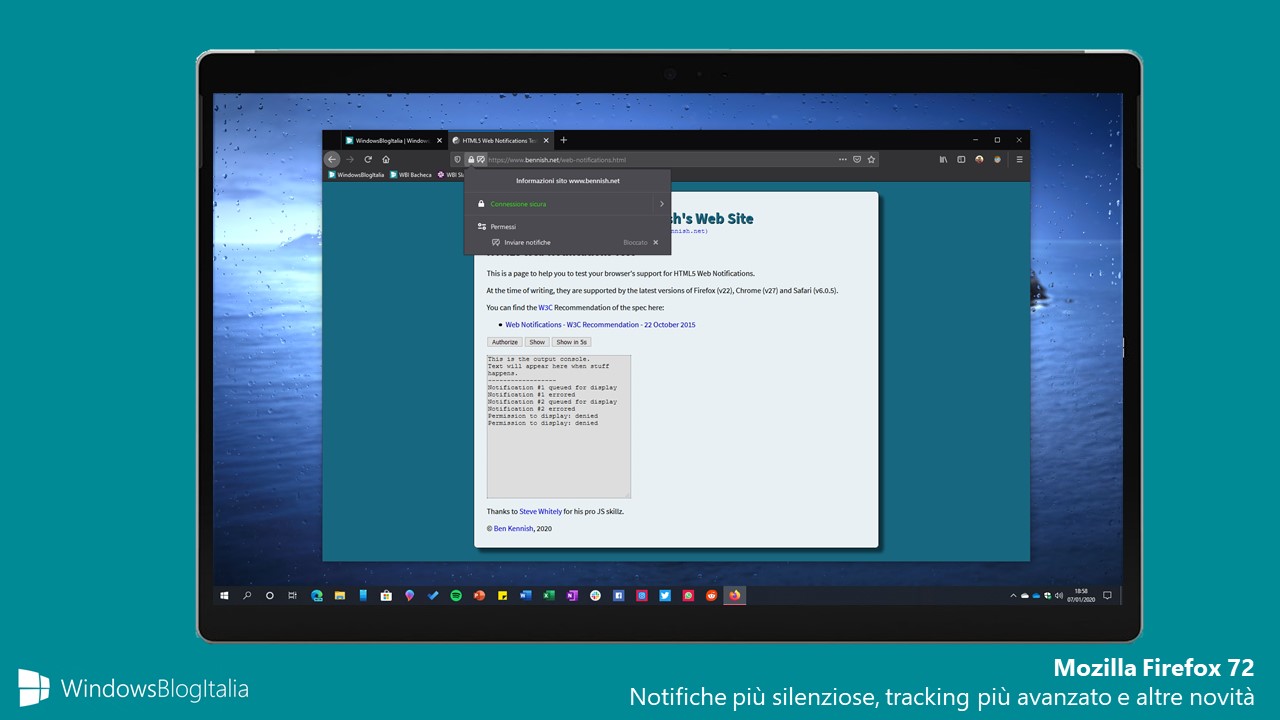Image resolution: width=1280 pixels, height=720 pixels.
Task: Save page to Pocket
Action: (x=857, y=159)
